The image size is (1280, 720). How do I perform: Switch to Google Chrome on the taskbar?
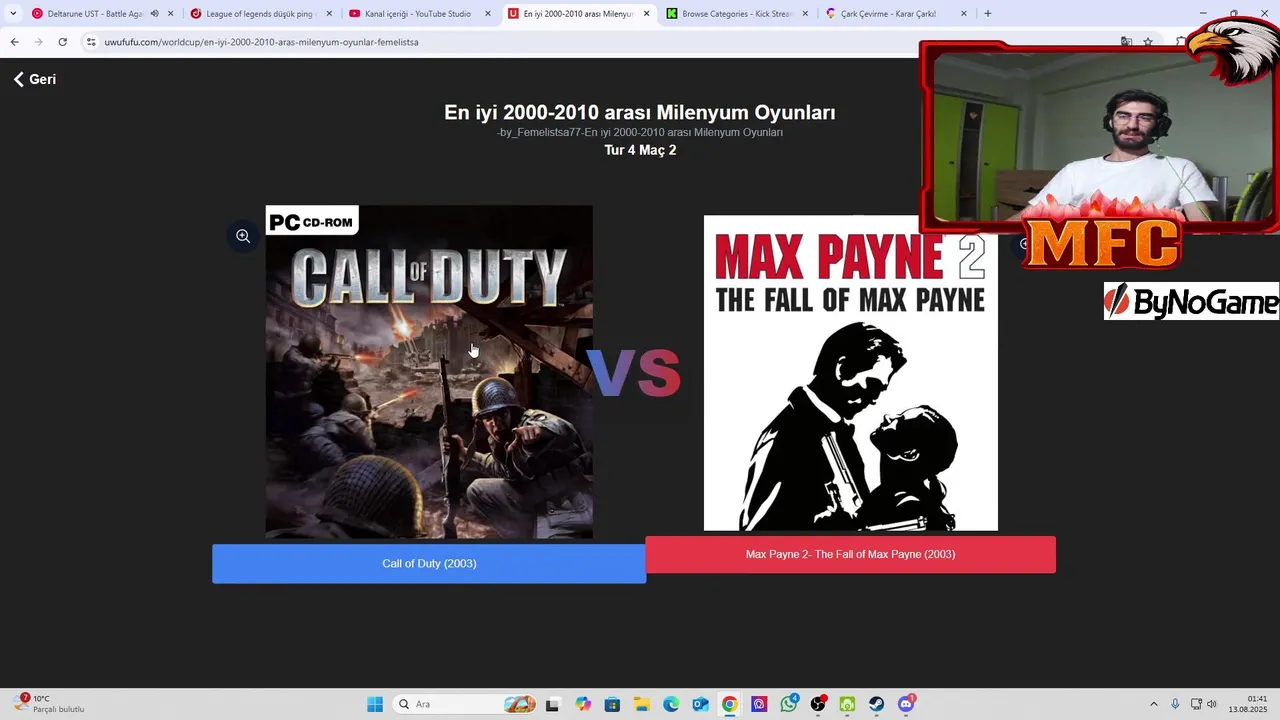coord(730,704)
